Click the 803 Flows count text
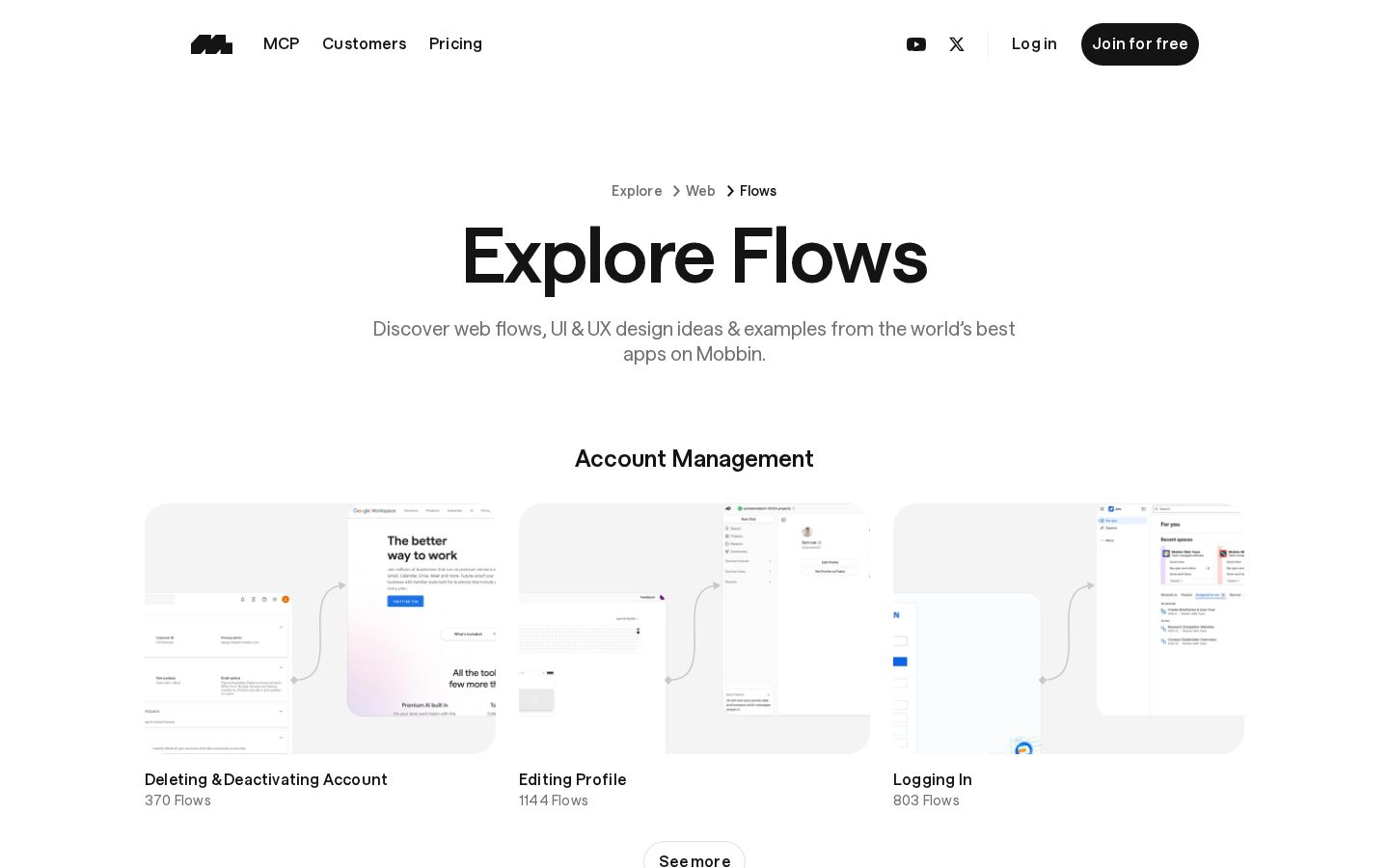Viewport: 1389px width, 868px height. [926, 800]
